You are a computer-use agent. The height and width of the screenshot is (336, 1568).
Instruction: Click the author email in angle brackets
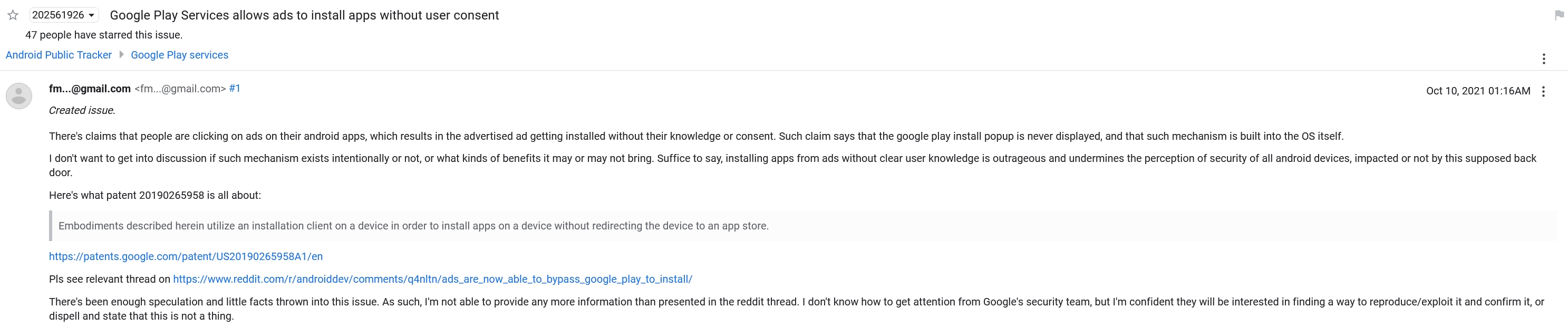point(180,89)
